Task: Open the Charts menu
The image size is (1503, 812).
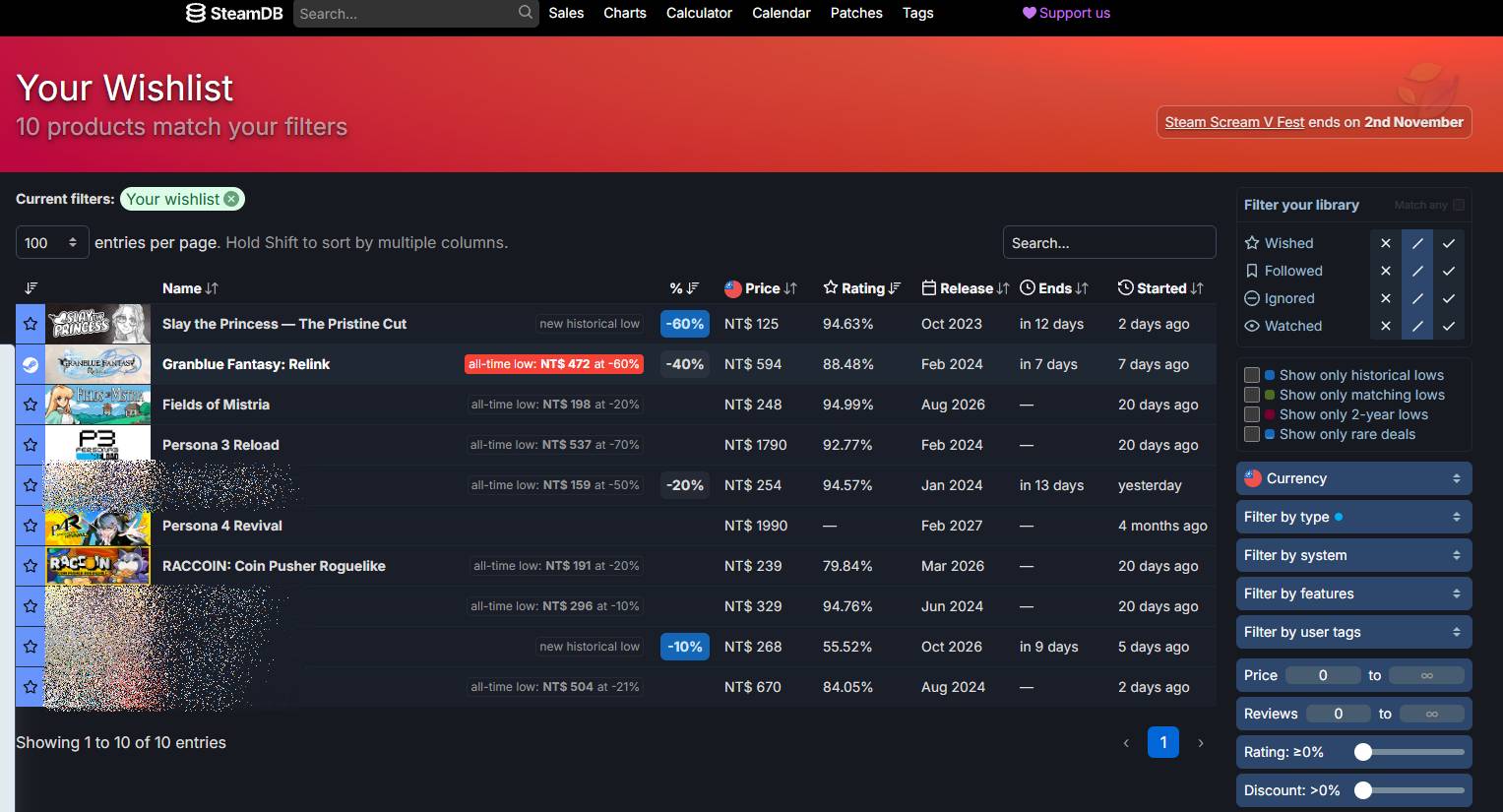Action: click(625, 13)
